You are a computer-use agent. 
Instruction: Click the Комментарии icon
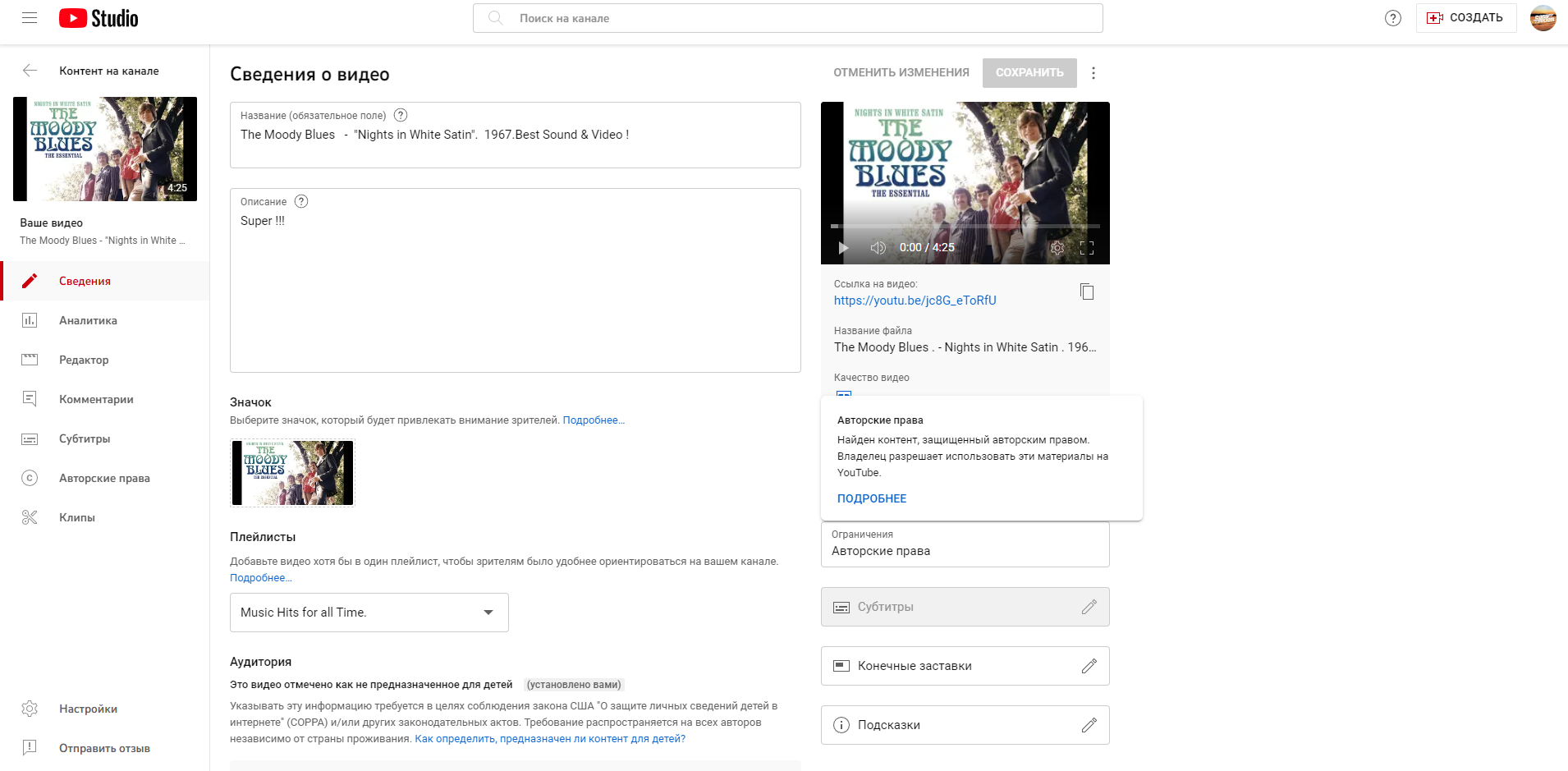click(x=30, y=399)
